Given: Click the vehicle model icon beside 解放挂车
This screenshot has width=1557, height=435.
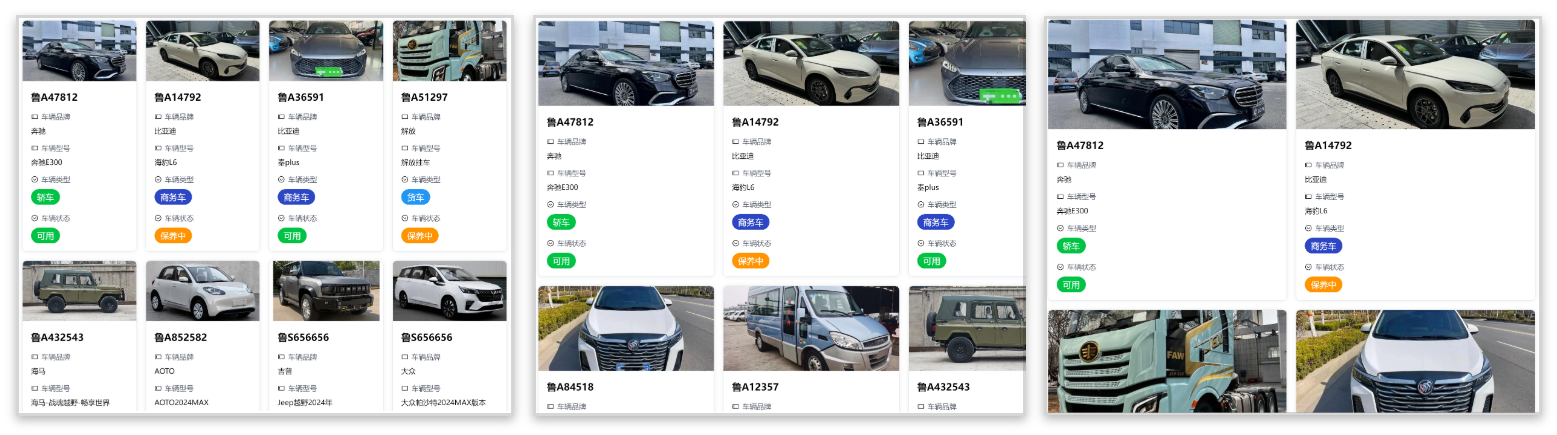Looking at the screenshot, I should pos(404,148).
